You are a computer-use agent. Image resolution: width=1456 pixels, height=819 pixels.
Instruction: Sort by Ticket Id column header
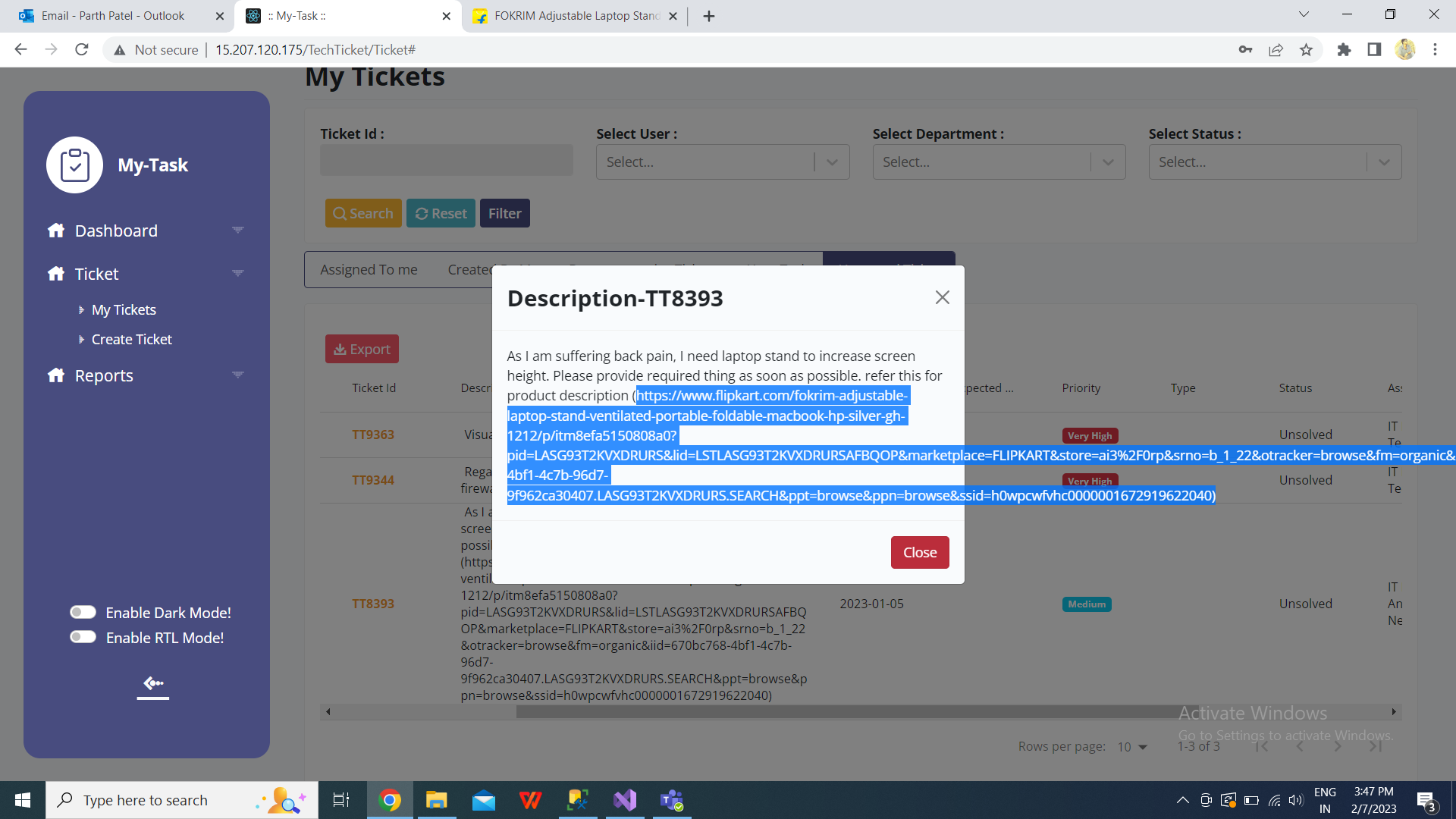pyautogui.click(x=374, y=388)
